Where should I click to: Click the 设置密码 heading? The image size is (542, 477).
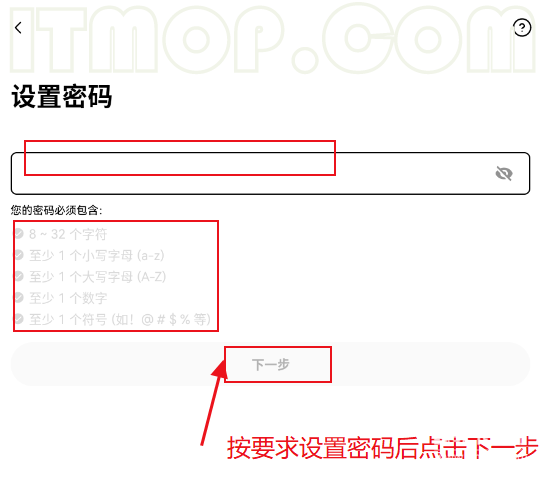point(62,96)
